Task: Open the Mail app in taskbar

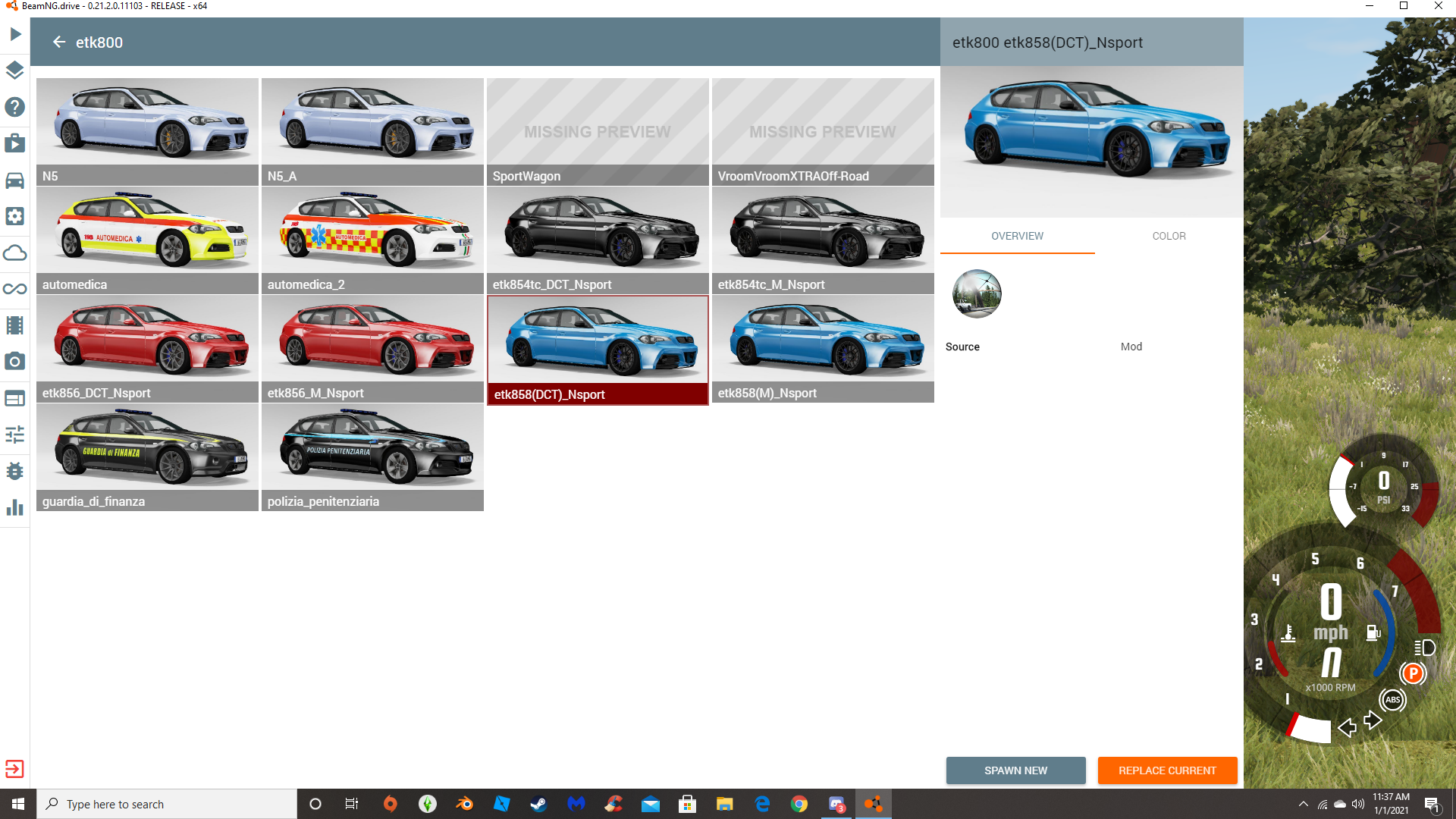Action: (x=651, y=804)
